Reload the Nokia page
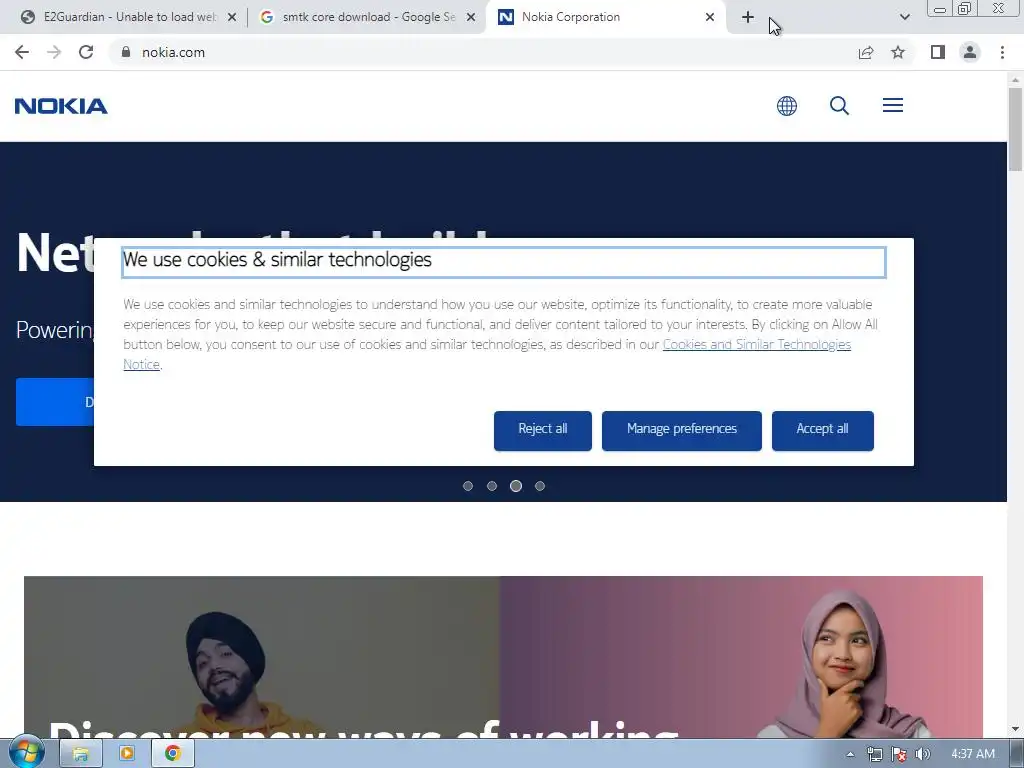 [x=86, y=52]
